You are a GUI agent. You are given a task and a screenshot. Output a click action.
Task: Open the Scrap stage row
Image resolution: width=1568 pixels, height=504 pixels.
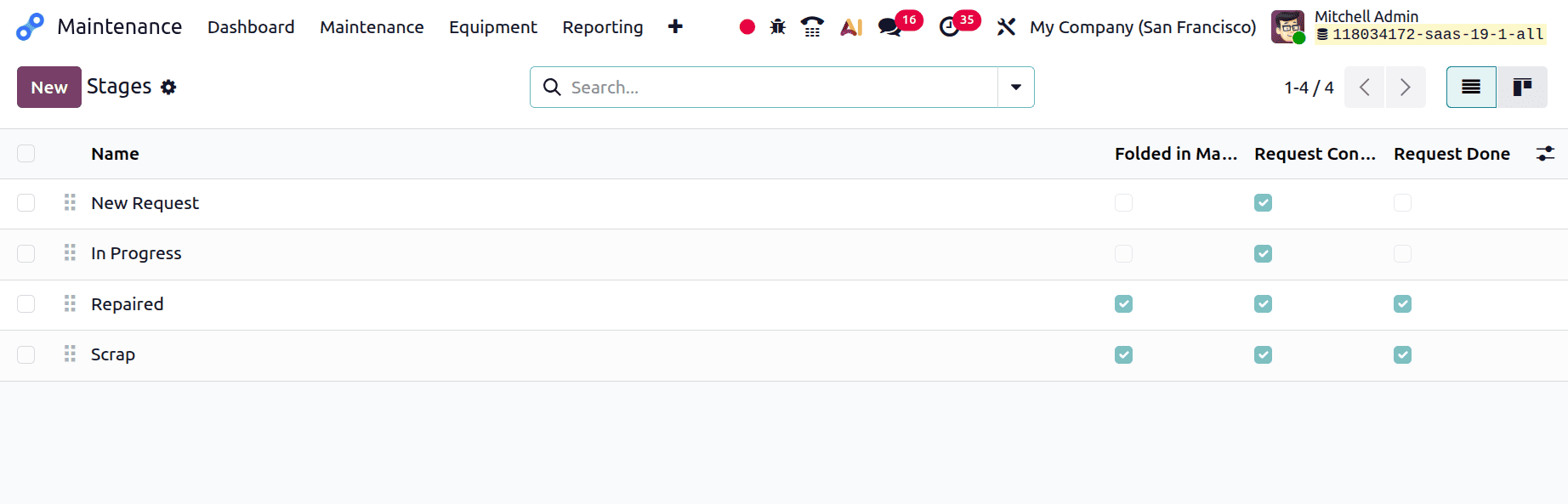[784, 355]
